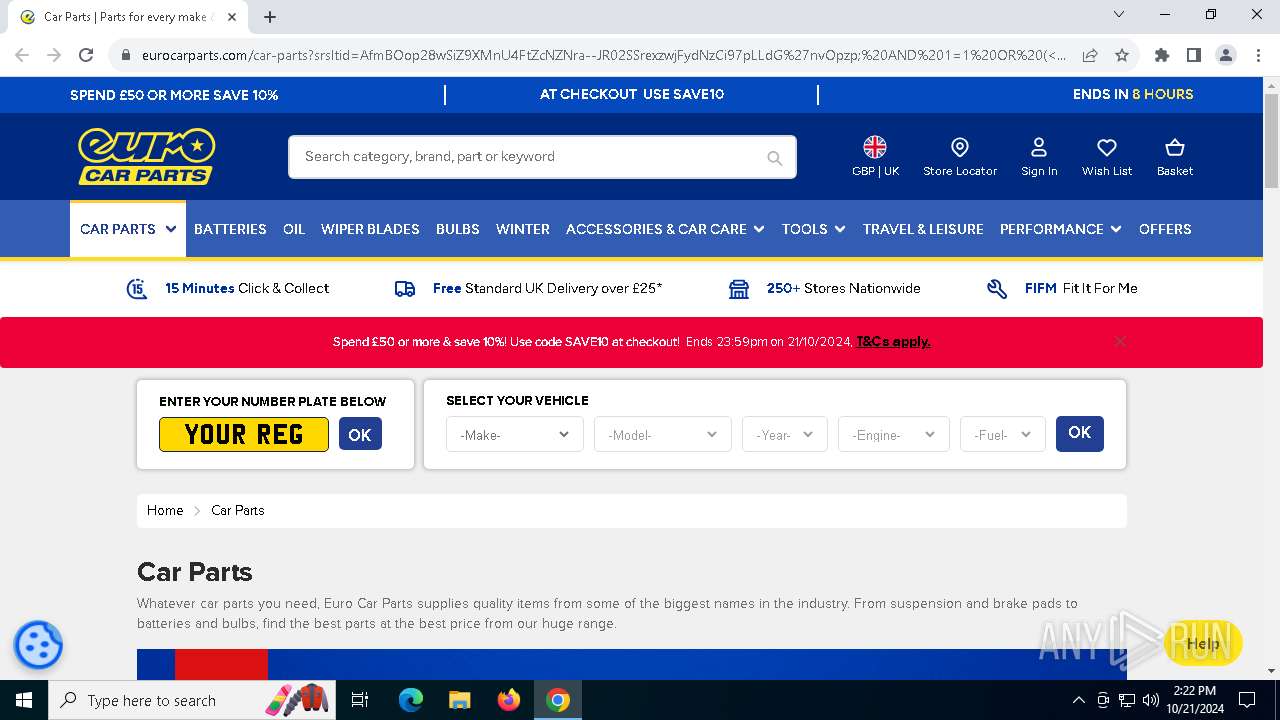Go back in browser history
1280x720 pixels.
[x=22, y=55]
